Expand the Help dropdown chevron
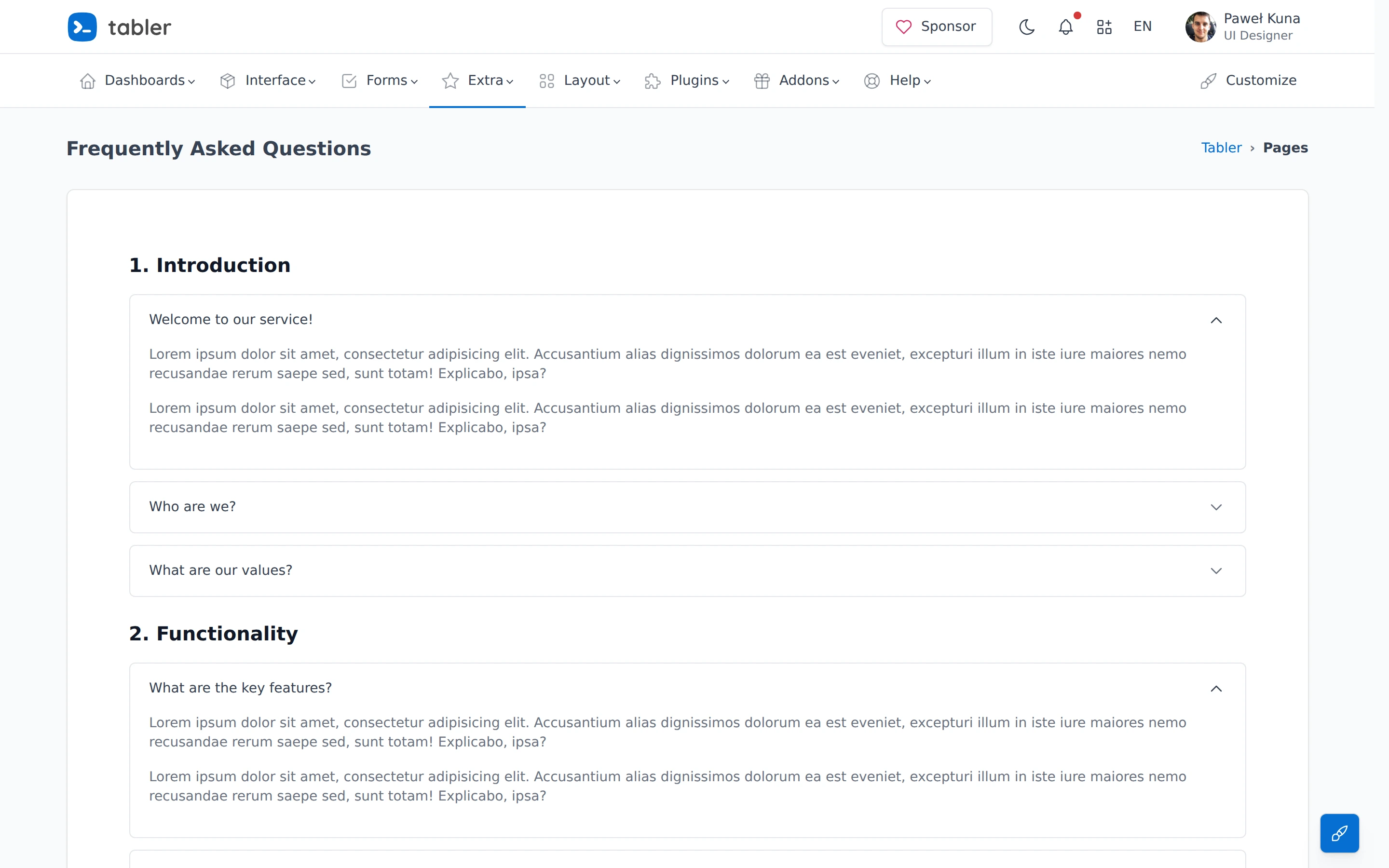 pyautogui.click(x=927, y=81)
